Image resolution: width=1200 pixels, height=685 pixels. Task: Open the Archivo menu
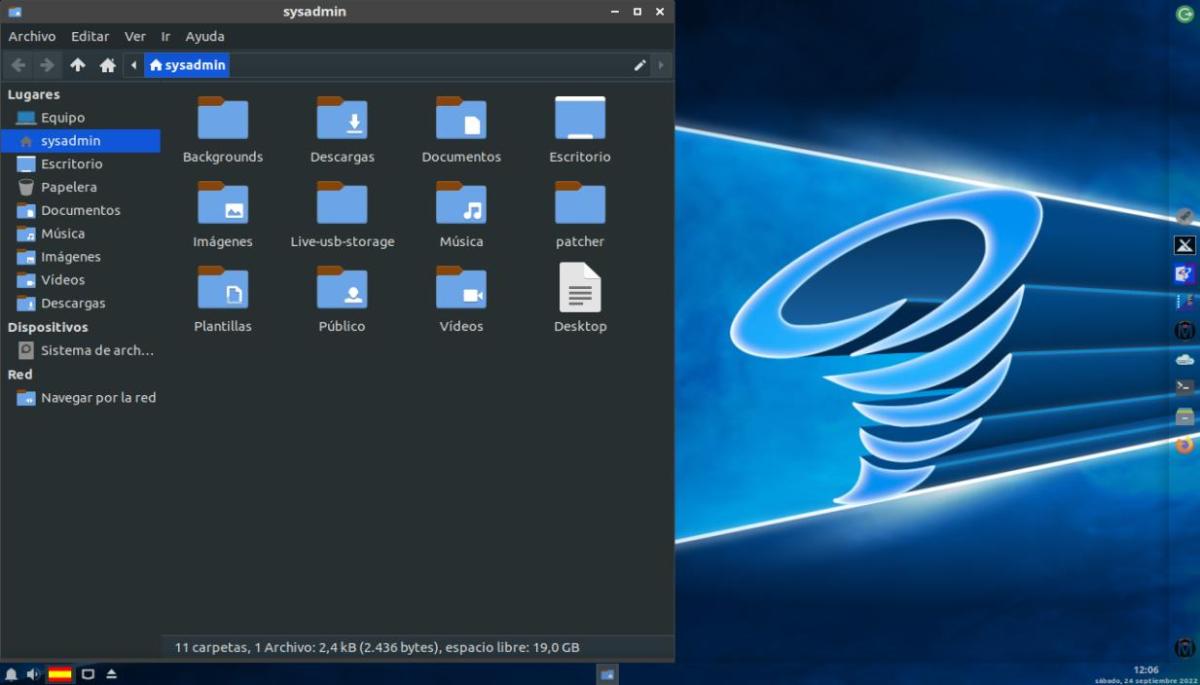tap(32, 36)
